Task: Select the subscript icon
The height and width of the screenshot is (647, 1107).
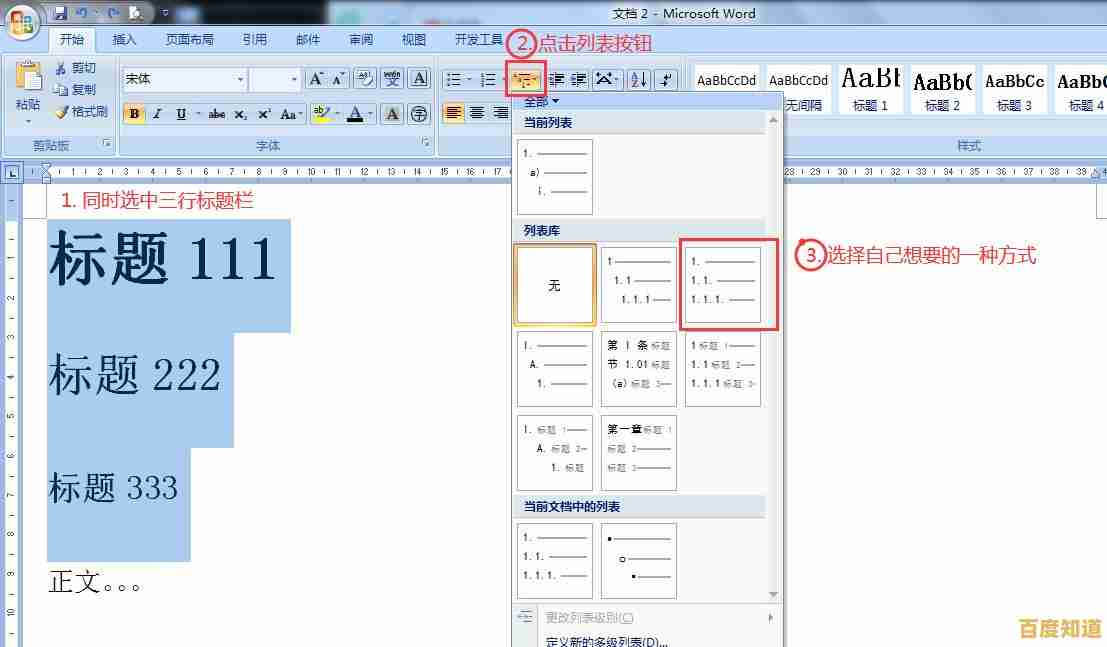Action: pos(240,113)
